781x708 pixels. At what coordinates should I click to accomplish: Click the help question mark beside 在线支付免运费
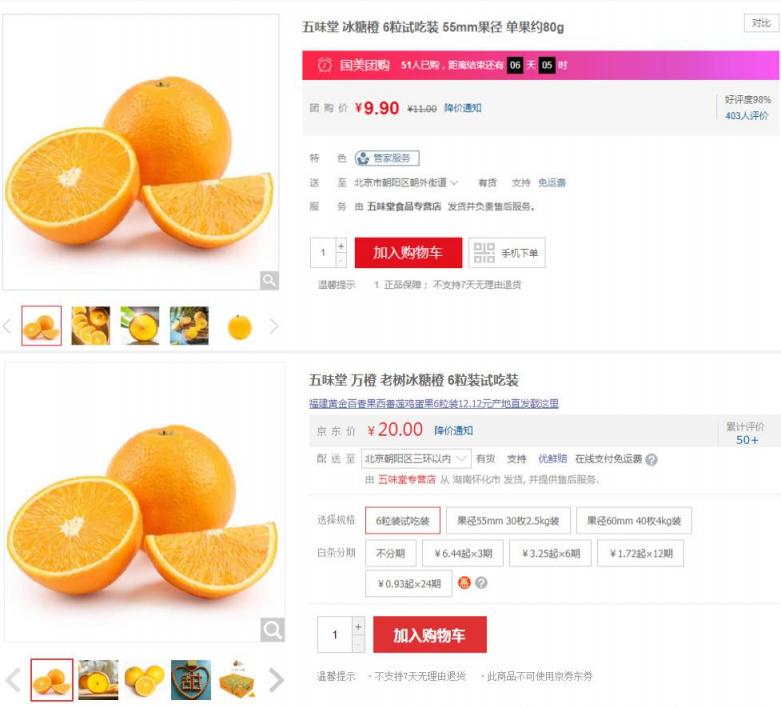(x=651, y=460)
